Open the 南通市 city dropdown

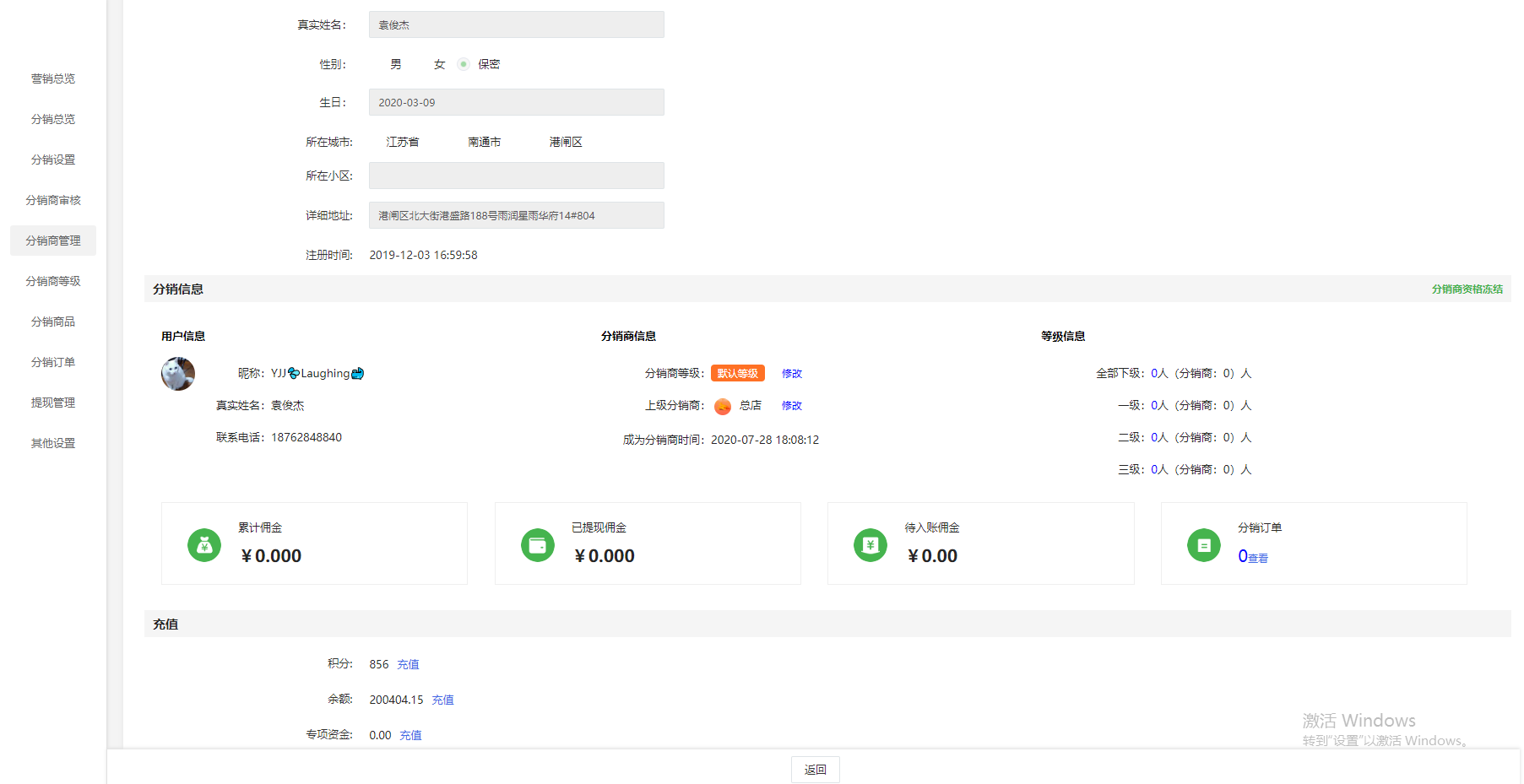tap(485, 142)
